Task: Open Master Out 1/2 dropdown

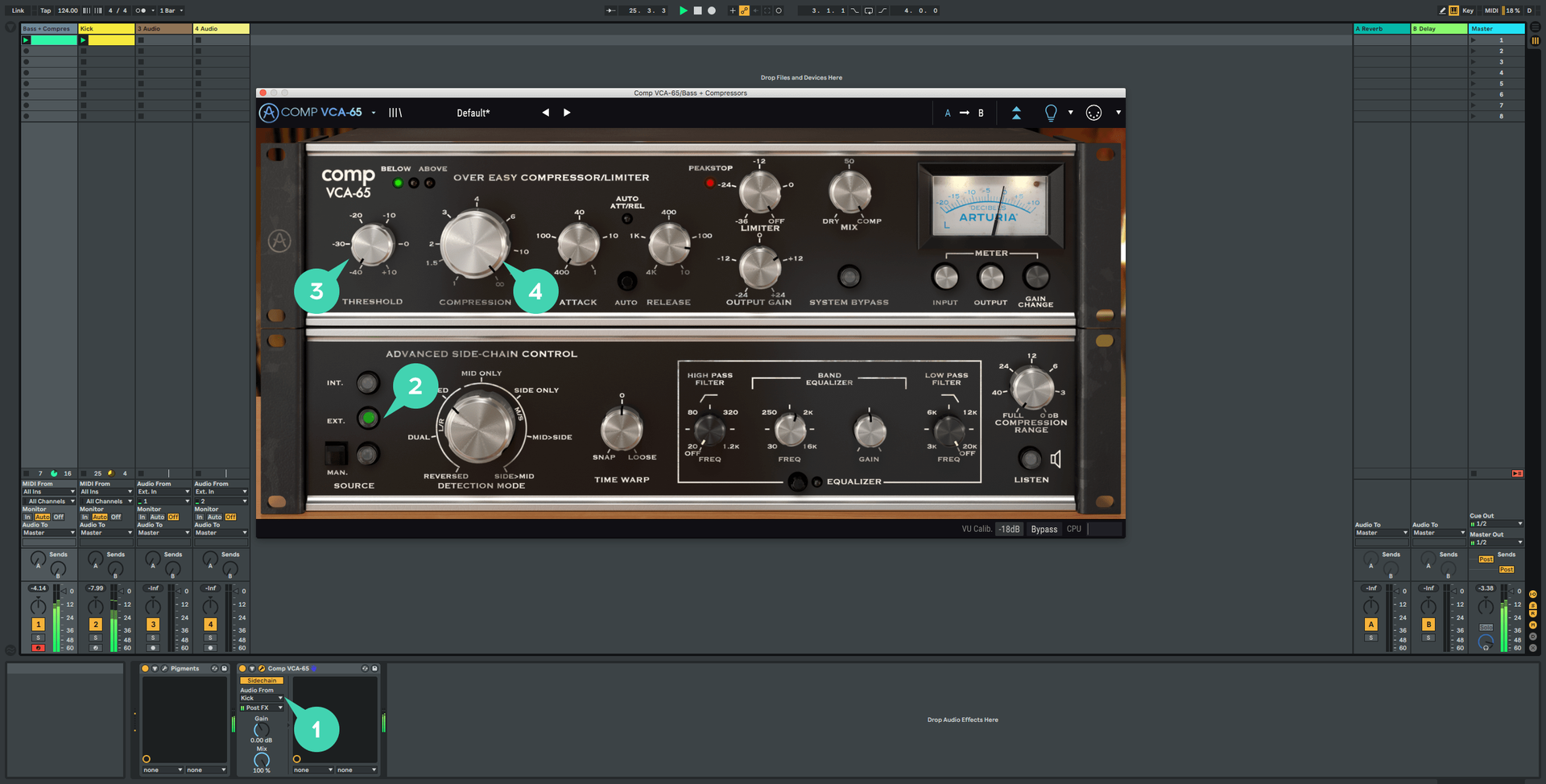Action: pos(1496,543)
